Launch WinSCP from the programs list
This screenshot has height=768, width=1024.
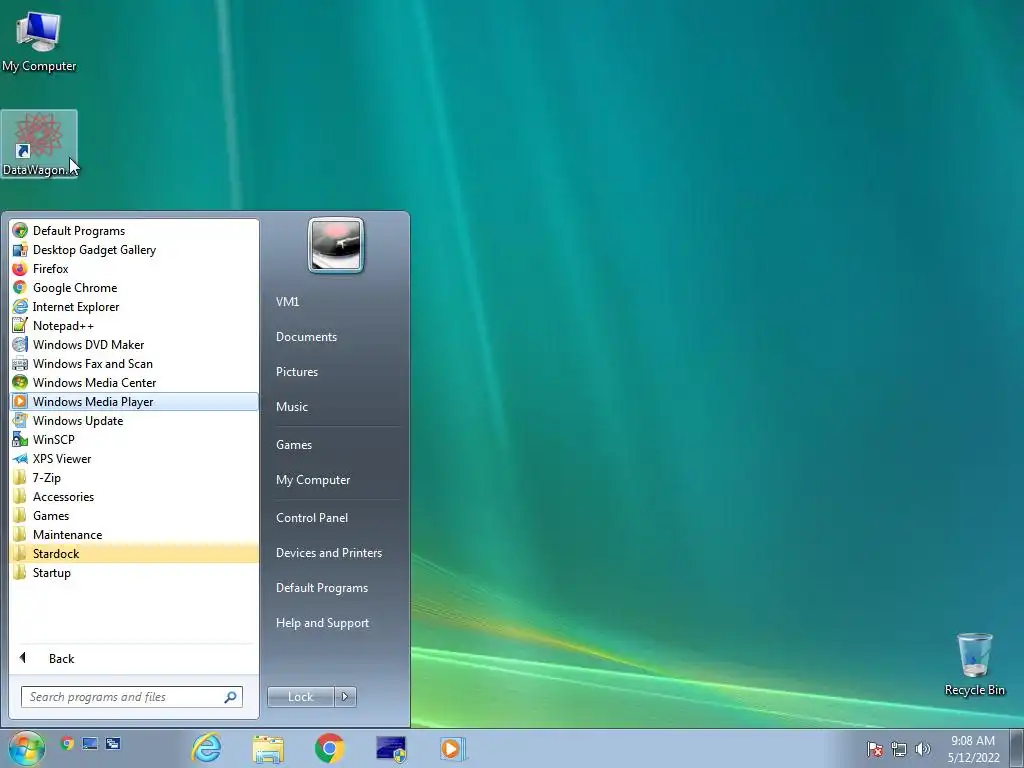point(134,440)
